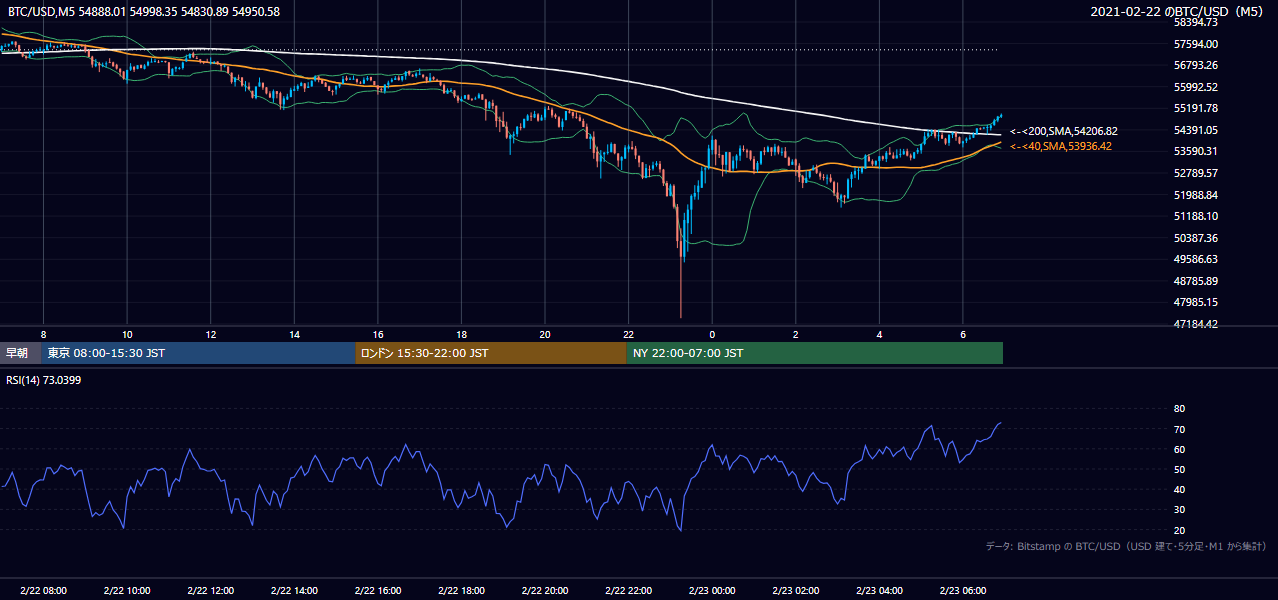Click the 東京 08:00-15:30 JST session bar
This screenshot has width=1278, height=600.
pyautogui.click(x=198, y=353)
